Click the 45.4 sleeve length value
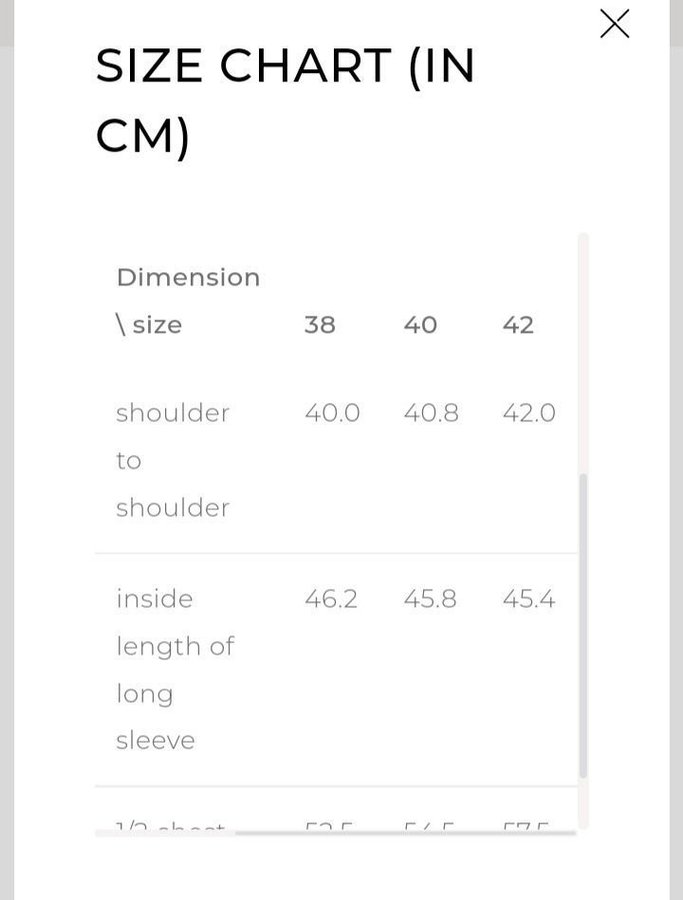 coord(529,599)
